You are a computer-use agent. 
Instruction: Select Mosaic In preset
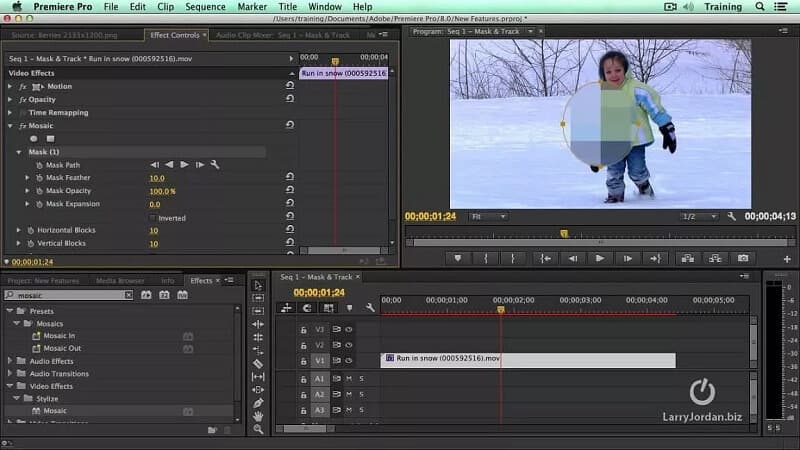[59, 336]
